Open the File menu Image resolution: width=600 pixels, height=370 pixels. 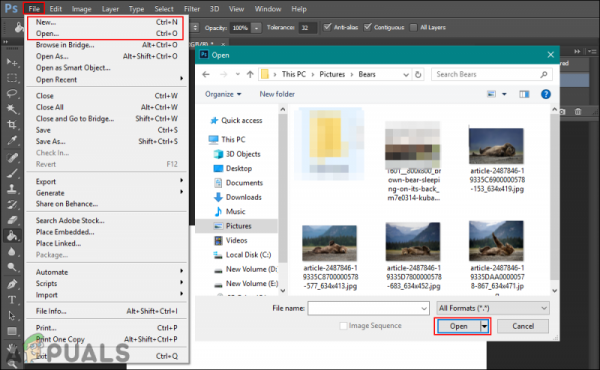tap(34, 8)
